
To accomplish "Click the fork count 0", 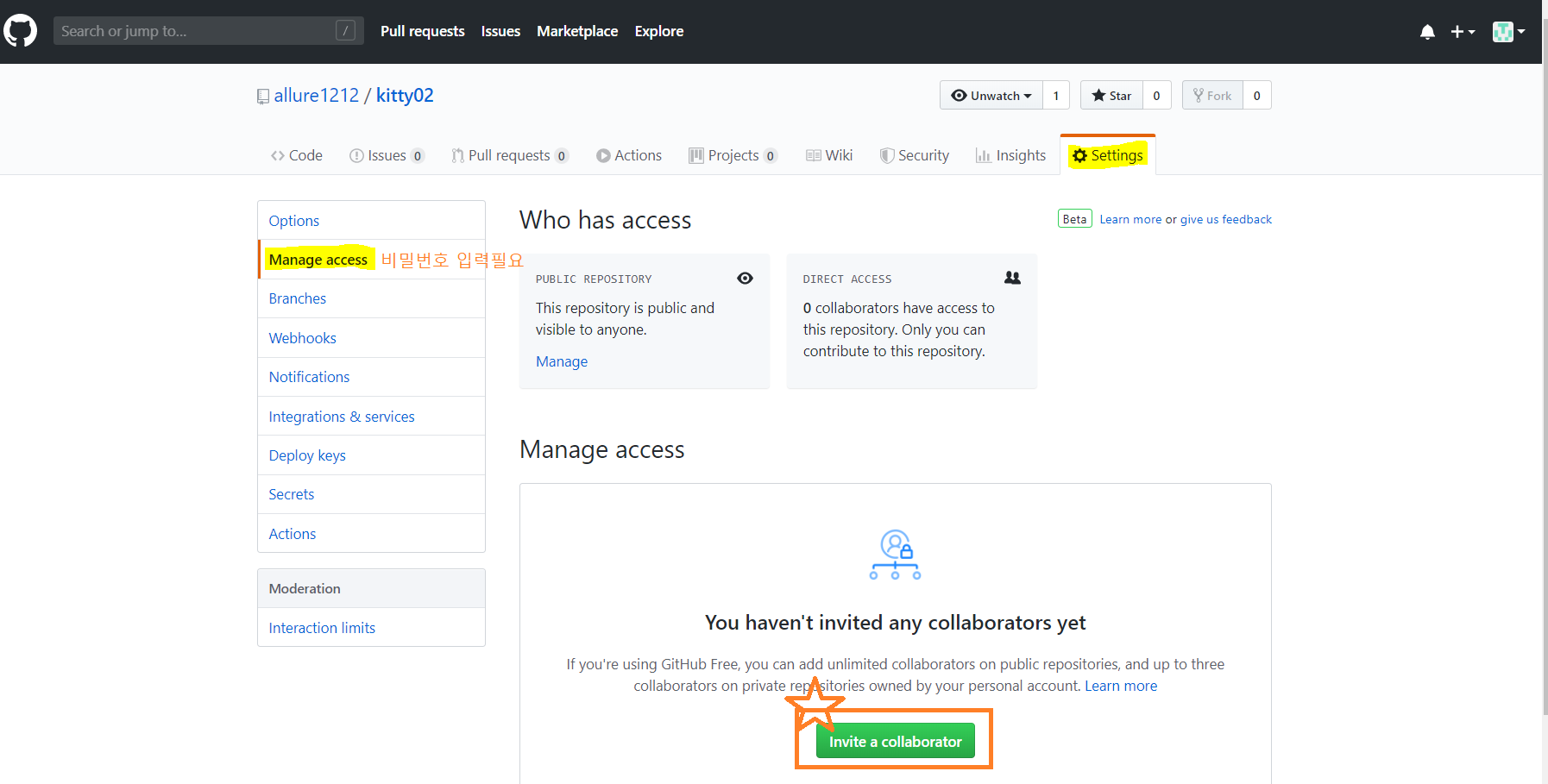I will [1257, 96].
